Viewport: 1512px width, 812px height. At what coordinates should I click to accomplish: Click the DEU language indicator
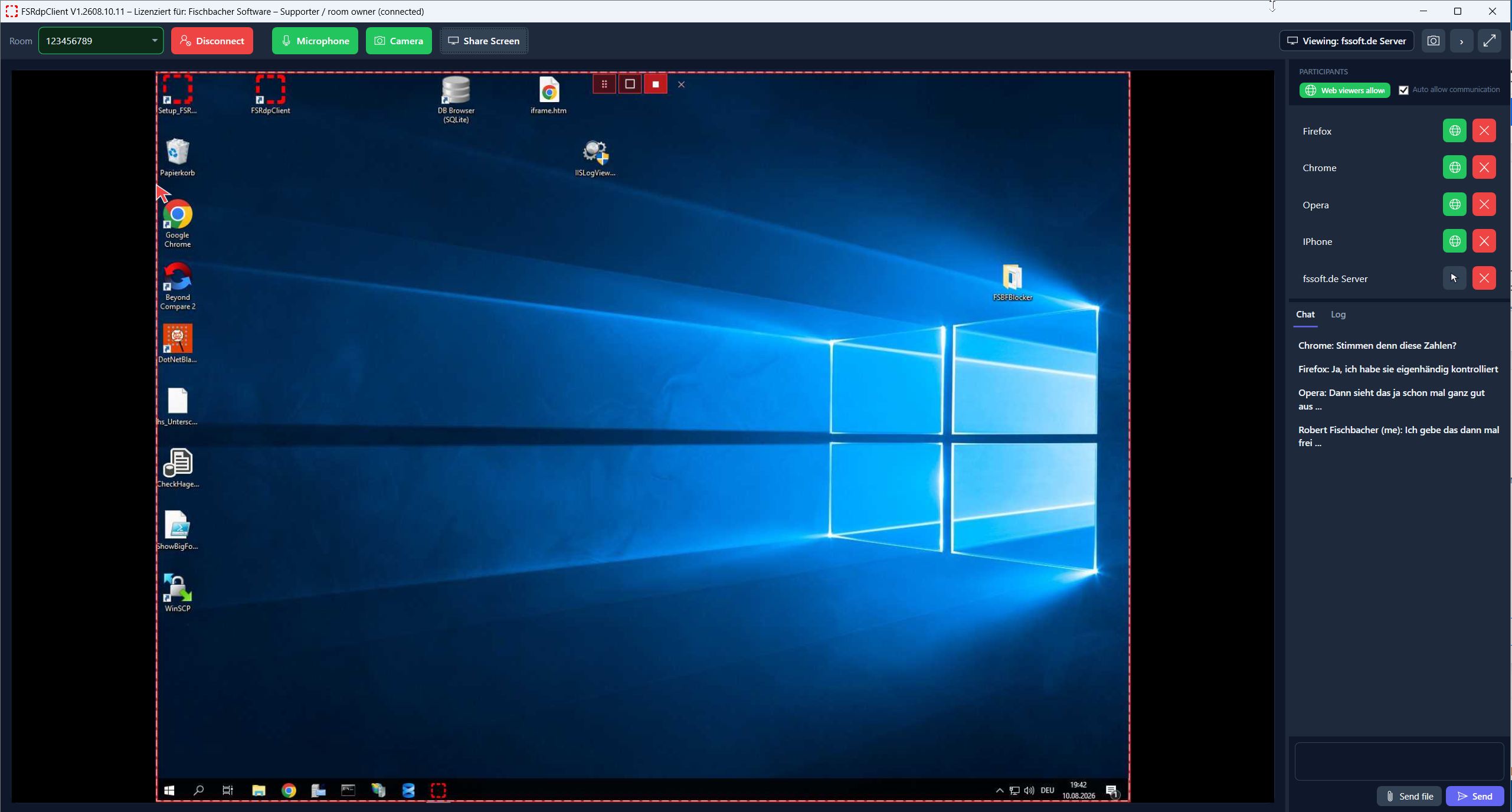click(x=1048, y=791)
